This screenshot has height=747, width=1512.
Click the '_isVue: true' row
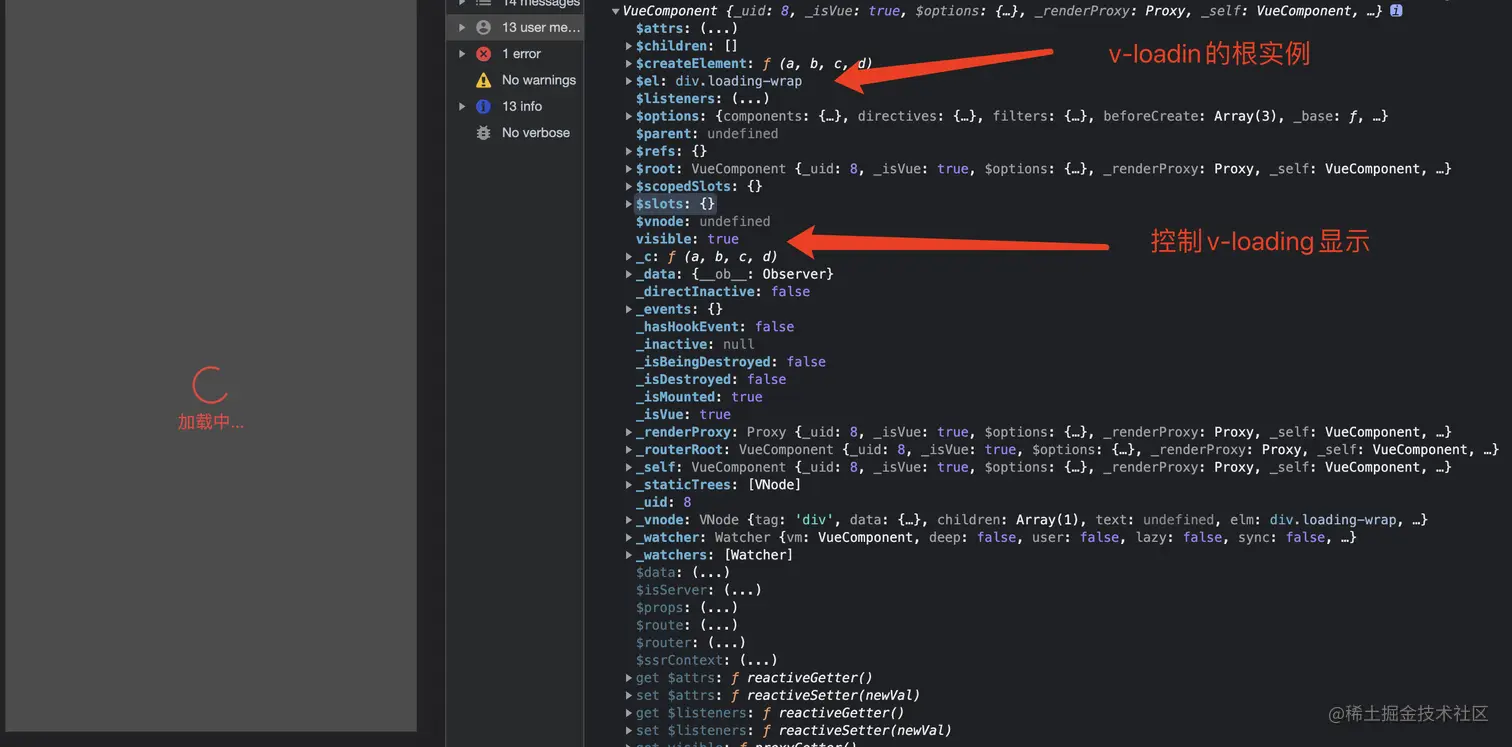point(683,414)
